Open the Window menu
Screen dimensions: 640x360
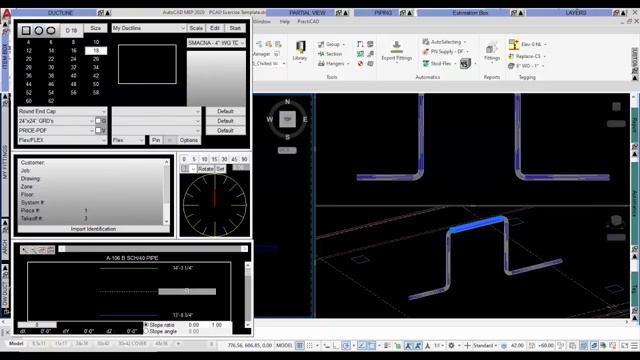click(262, 22)
